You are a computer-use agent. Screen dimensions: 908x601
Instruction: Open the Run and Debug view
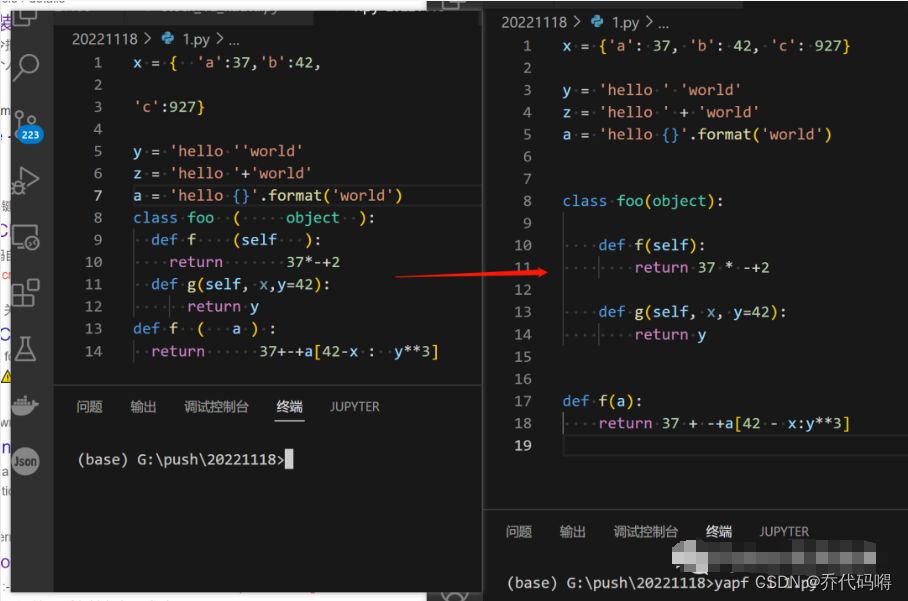[26, 181]
